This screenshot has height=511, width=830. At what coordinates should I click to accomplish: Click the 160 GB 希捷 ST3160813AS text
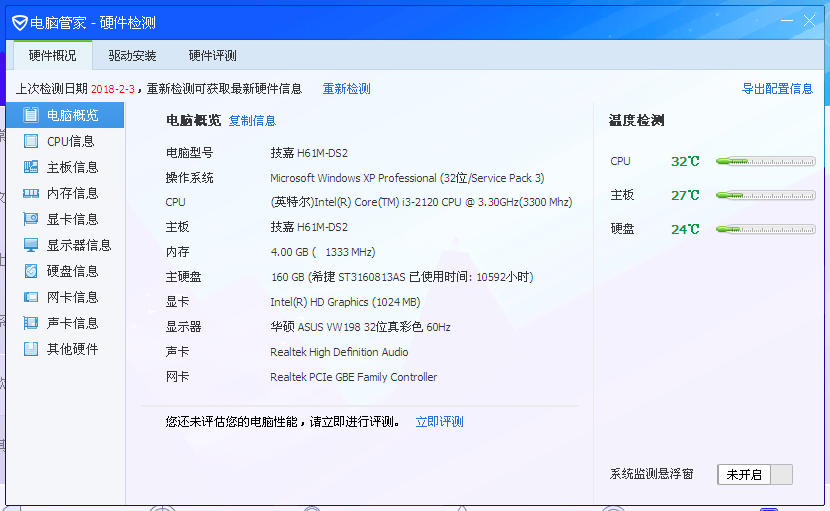pyautogui.click(x=402, y=277)
